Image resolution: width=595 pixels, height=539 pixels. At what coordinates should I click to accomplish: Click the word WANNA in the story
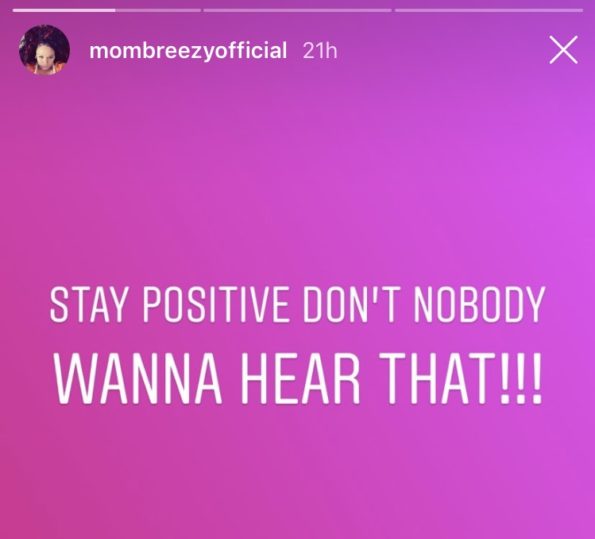pyautogui.click(x=137, y=379)
